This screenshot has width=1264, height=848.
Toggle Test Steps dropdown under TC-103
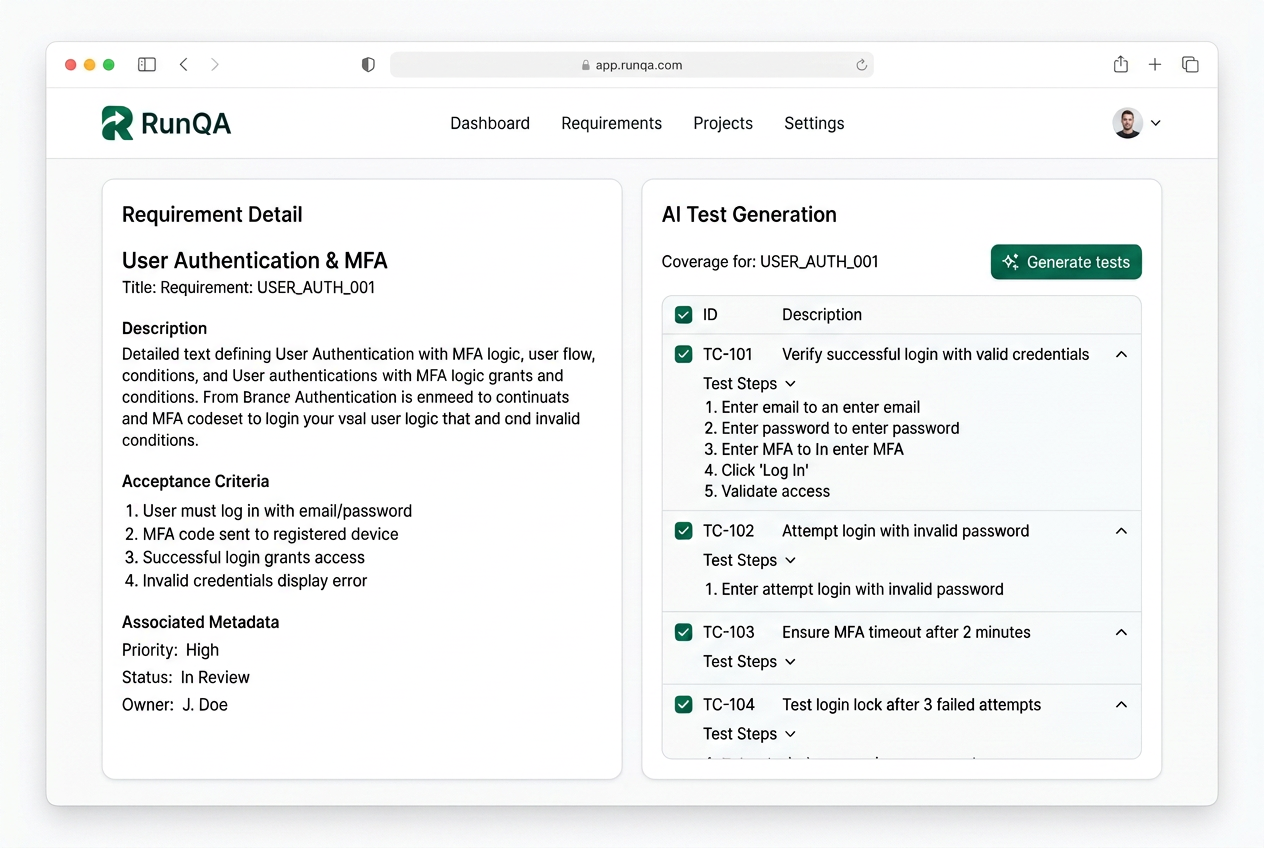click(750, 661)
